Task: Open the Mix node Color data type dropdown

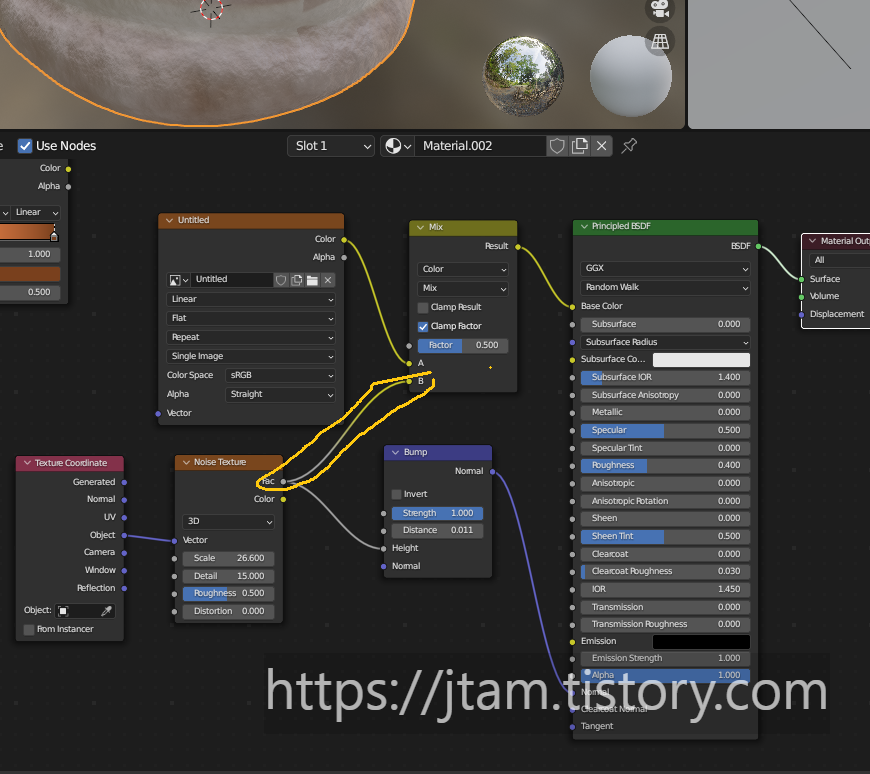Action: tap(463, 270)
